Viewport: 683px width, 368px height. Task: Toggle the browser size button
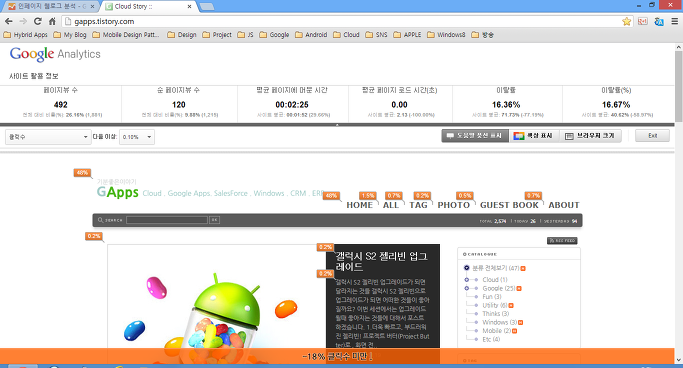click(590, 136)
